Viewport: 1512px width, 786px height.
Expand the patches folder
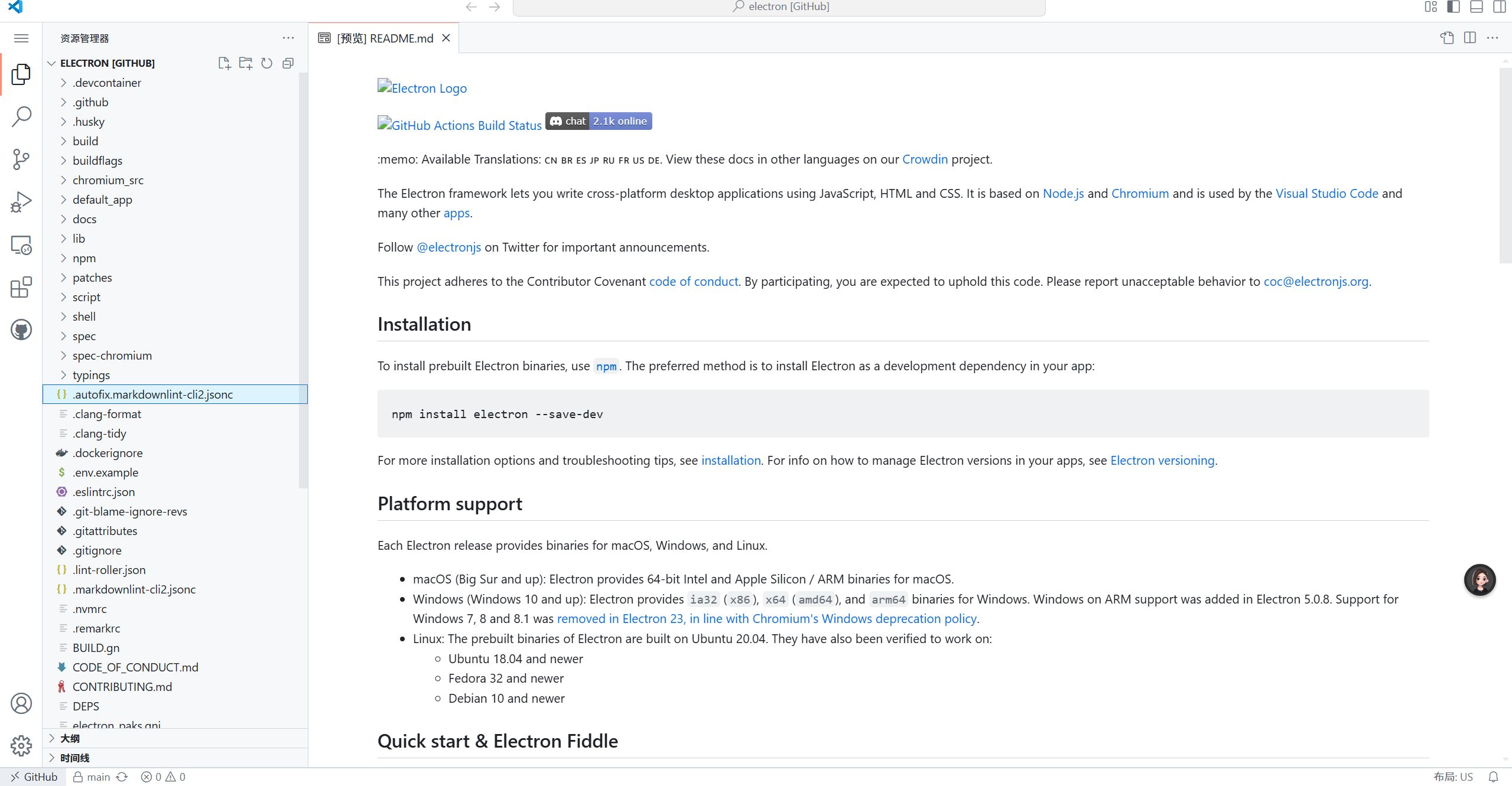pyautogui.click(x=175, y=278)
